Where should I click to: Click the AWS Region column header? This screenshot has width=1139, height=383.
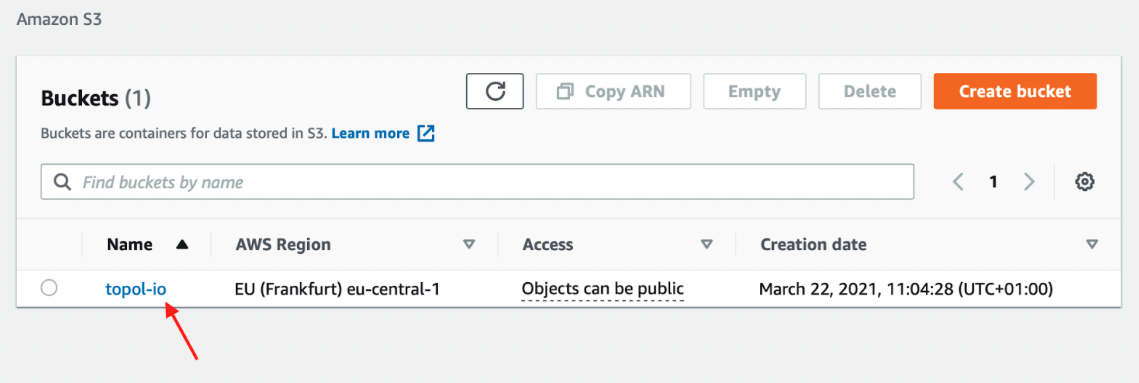tap(283, 245)
